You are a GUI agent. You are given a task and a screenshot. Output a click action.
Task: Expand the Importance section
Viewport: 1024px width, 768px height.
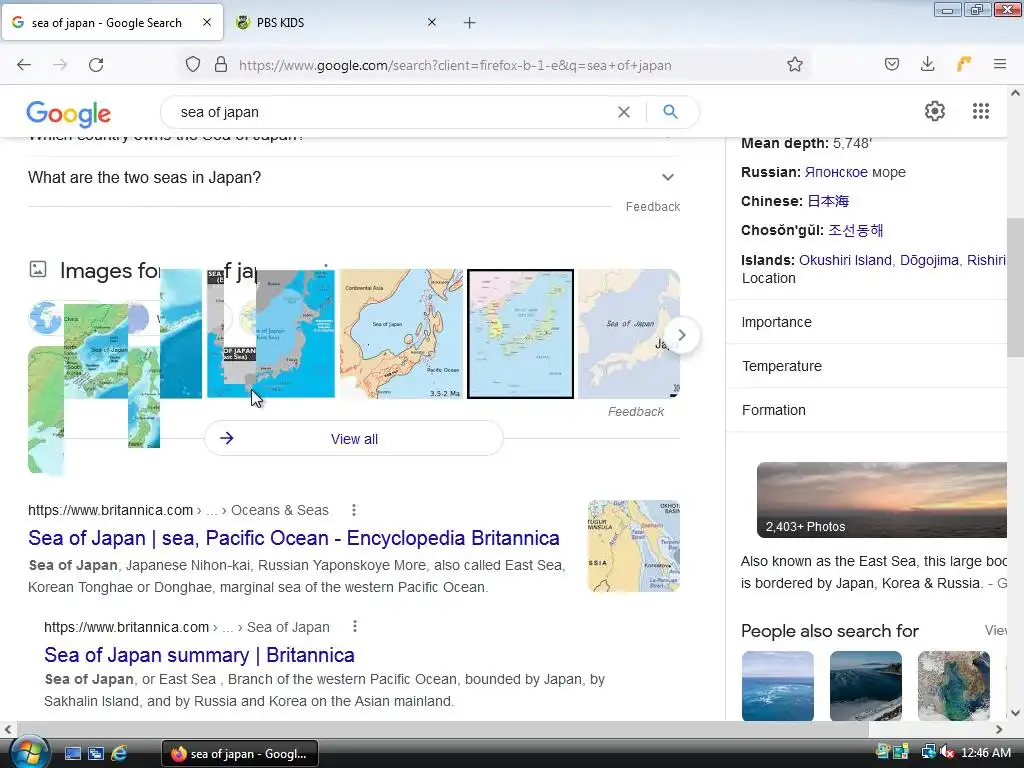(x=866, y=322)
